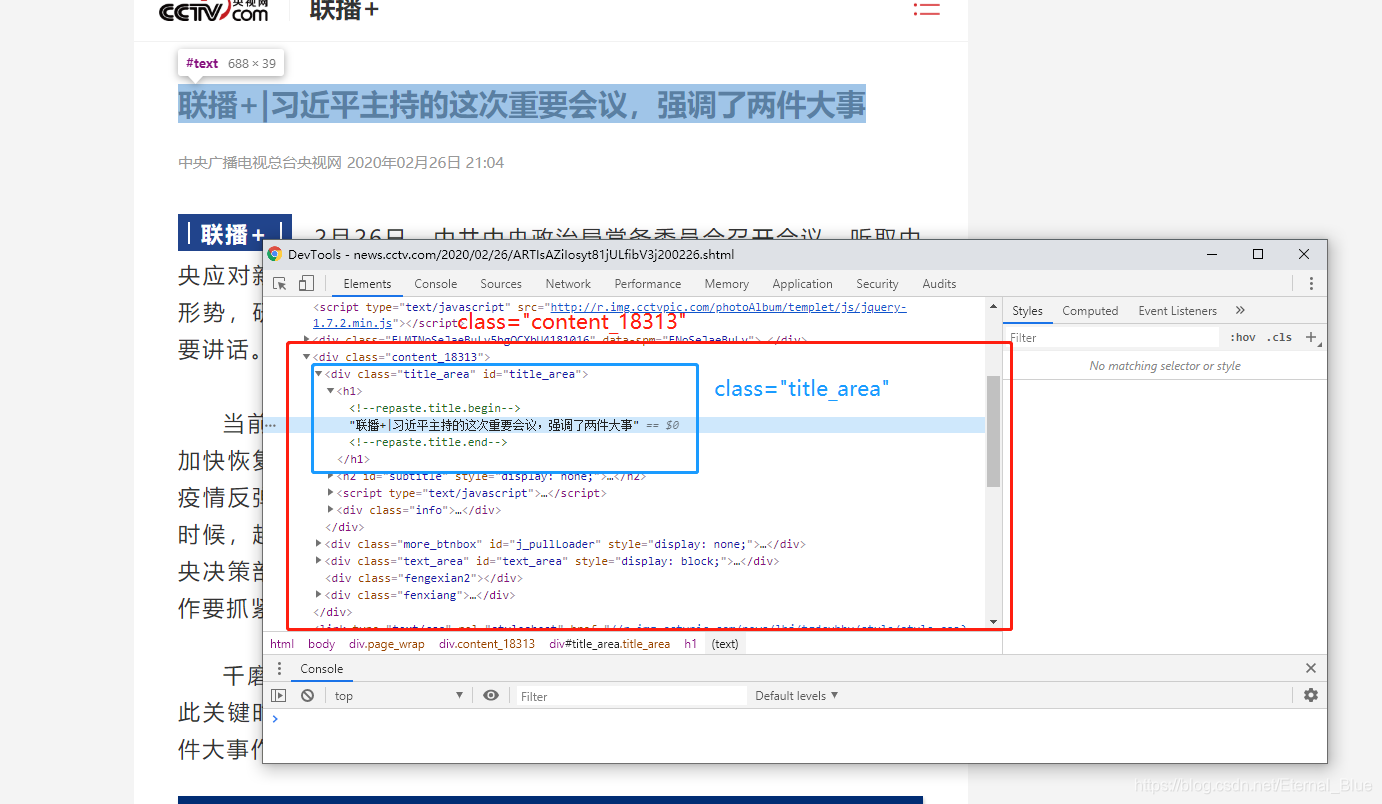Switch to the Network tab
1382x804 pixels.
568,283
